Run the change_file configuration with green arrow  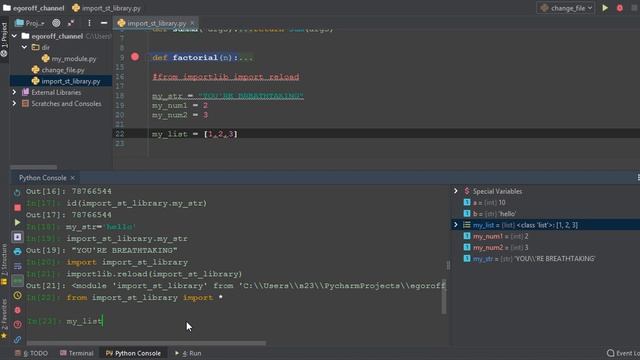click(x=605, y=8)
